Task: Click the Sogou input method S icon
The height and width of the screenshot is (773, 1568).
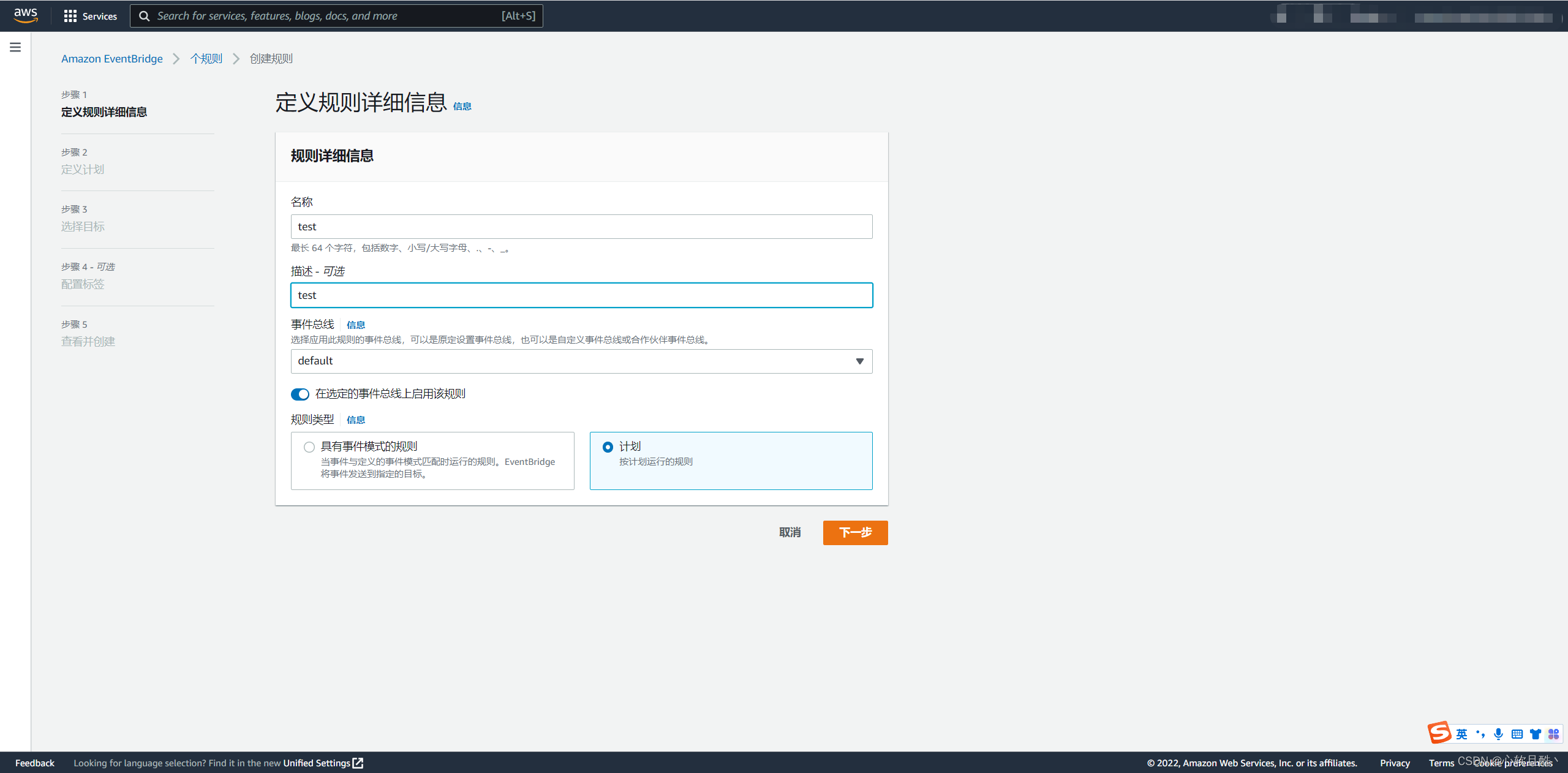Action: click(x=1439, y=733)
